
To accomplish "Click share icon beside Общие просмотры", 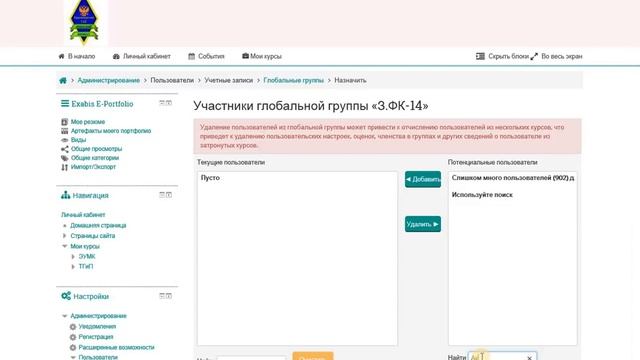I will click(64, 149).
